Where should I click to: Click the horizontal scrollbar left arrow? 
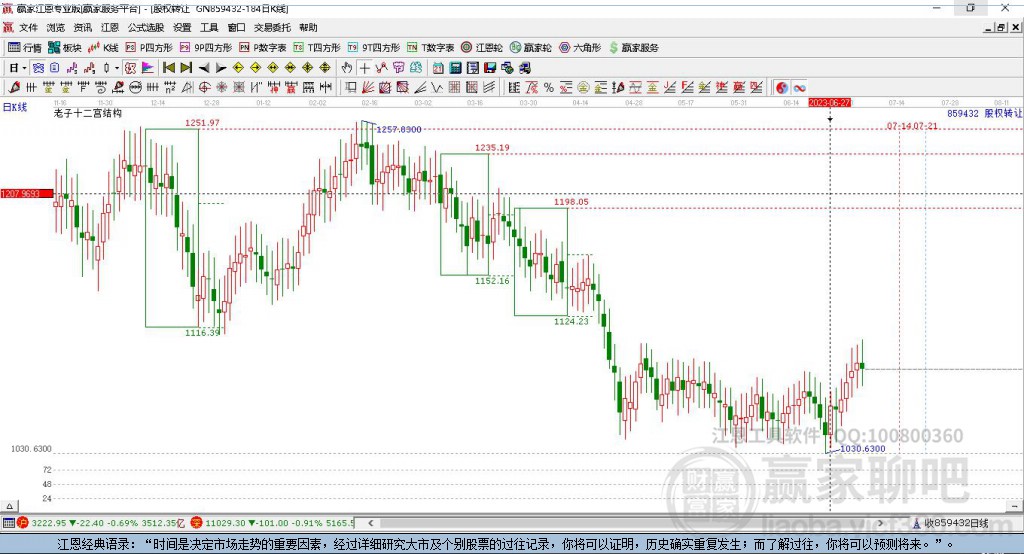click(370, 523)
